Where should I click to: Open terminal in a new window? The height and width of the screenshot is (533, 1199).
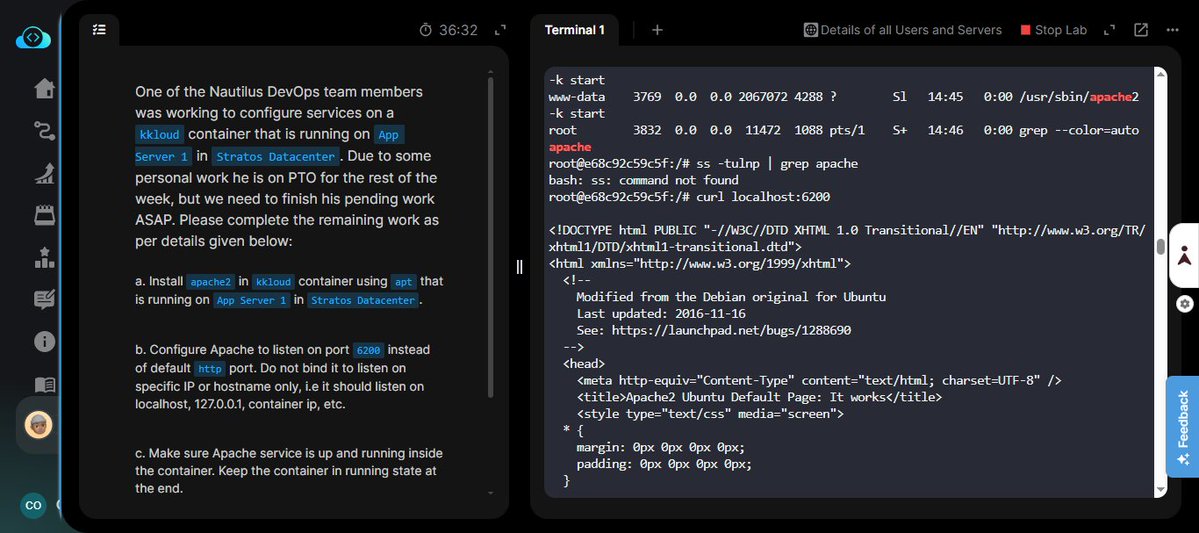pos(1141,30)
